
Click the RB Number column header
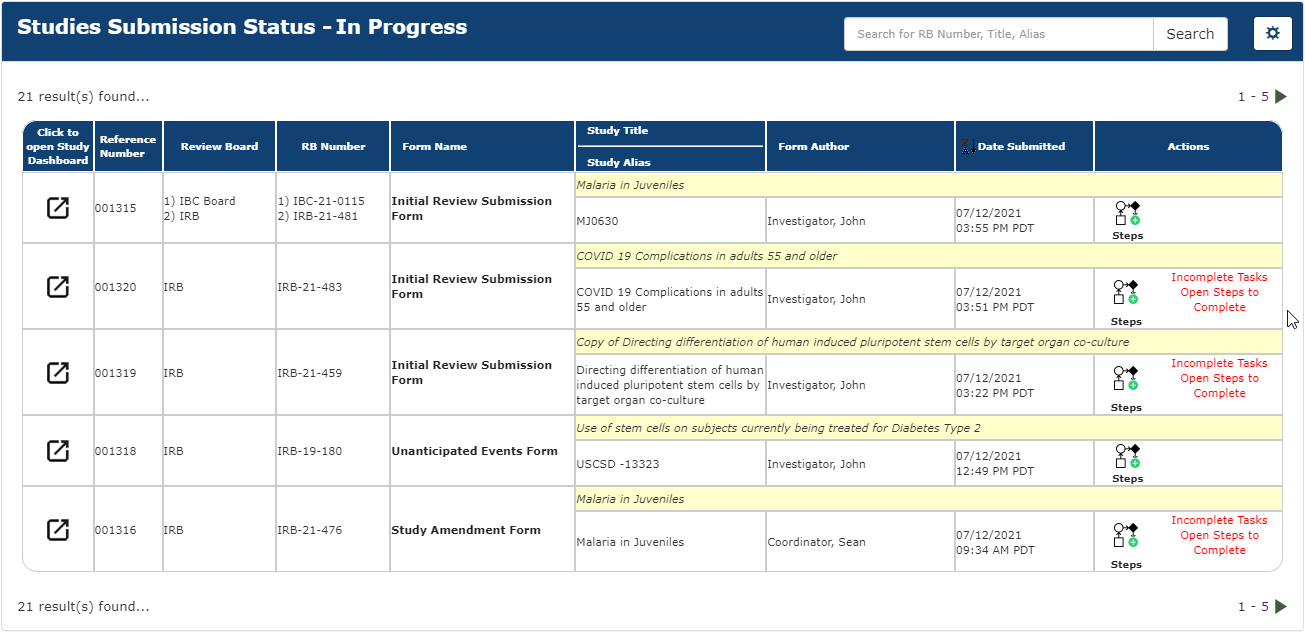[x=333, y=146]
